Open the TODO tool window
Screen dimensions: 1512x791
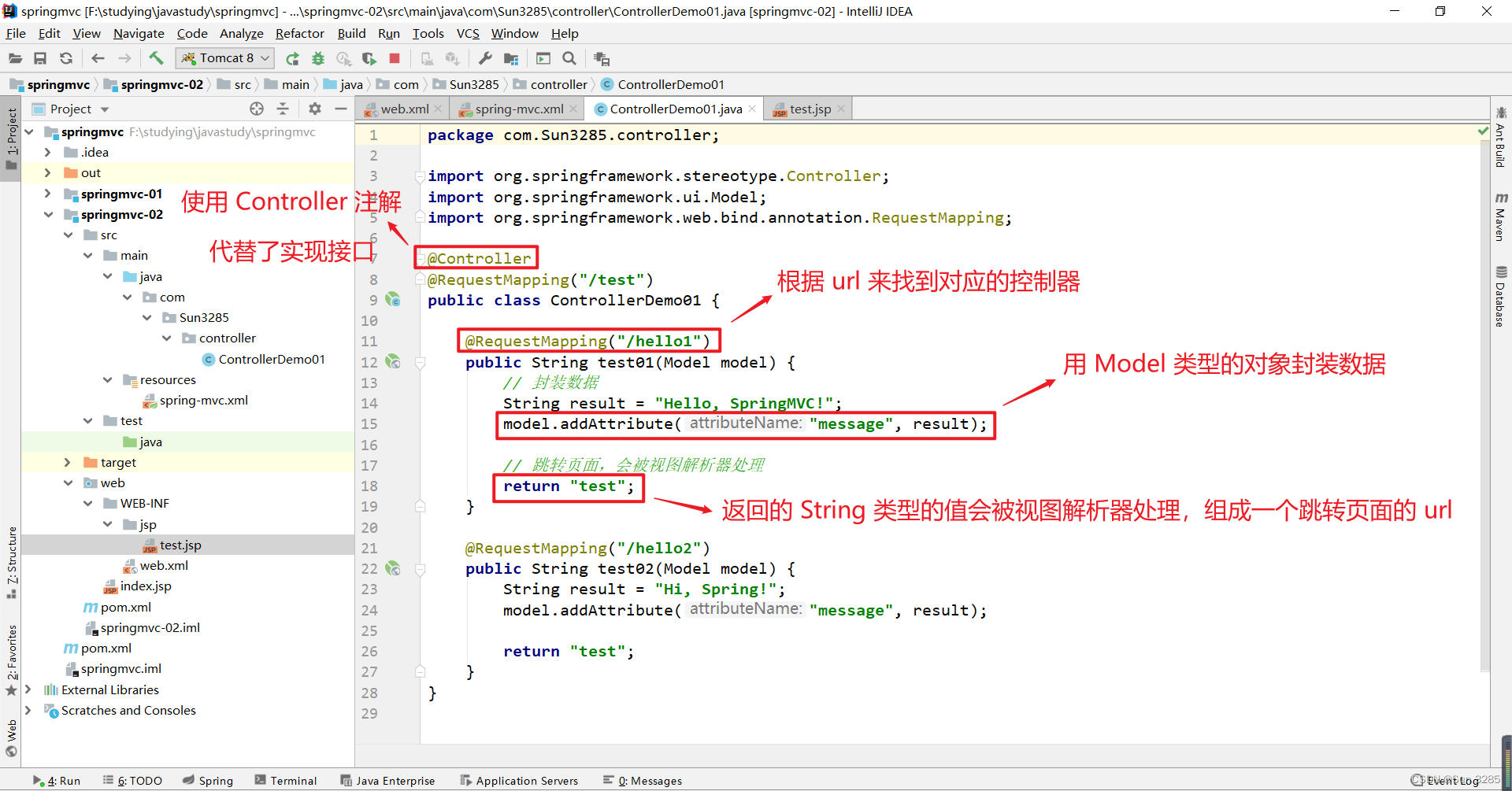pyautogui.click(x=132, y=780)
